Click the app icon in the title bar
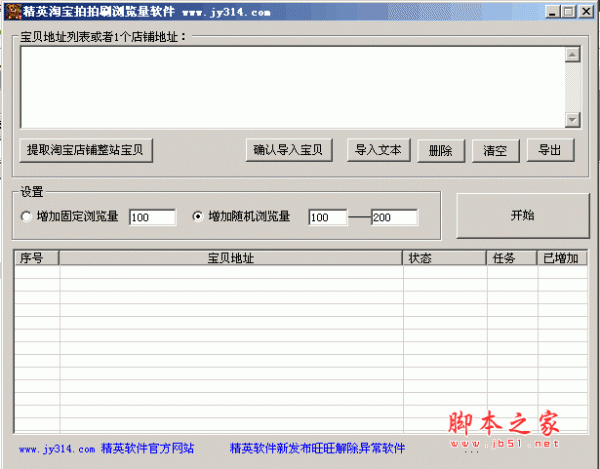Viewport: 600px width, 469px height. 12,11
